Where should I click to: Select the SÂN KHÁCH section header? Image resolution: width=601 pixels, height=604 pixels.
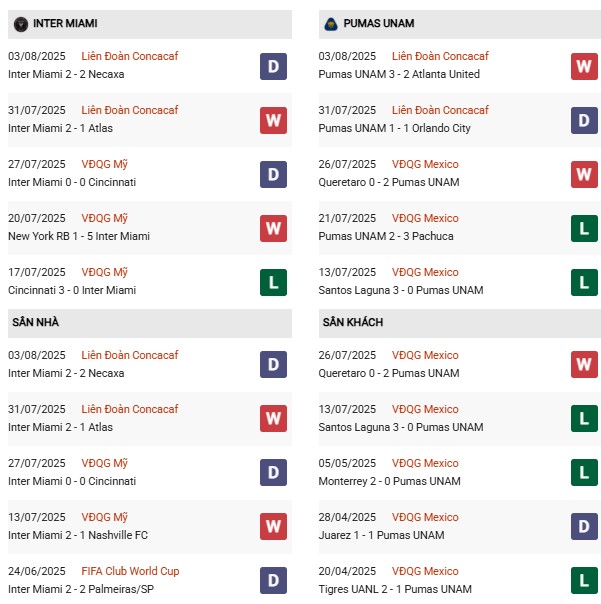(353, 323)
